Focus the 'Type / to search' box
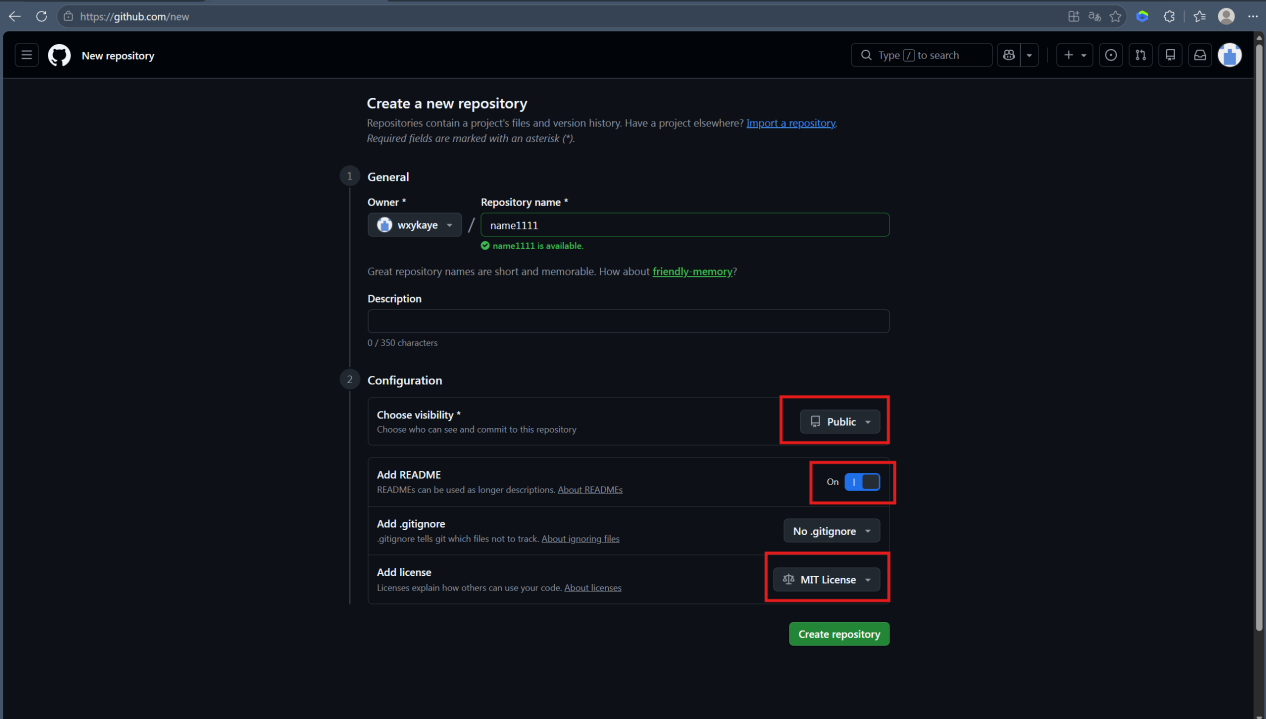Screen dimensions: 1266x719 click(922, 55)
